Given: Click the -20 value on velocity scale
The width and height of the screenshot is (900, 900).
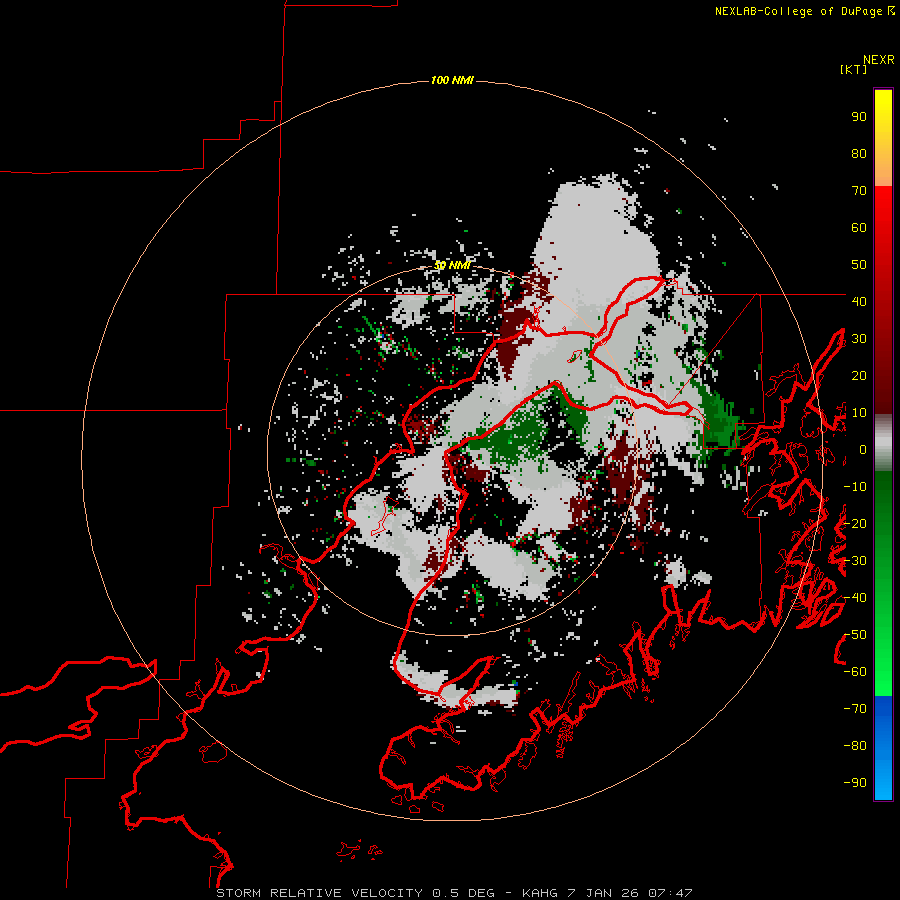Looking at the screenshot, I should pos(855,524).
